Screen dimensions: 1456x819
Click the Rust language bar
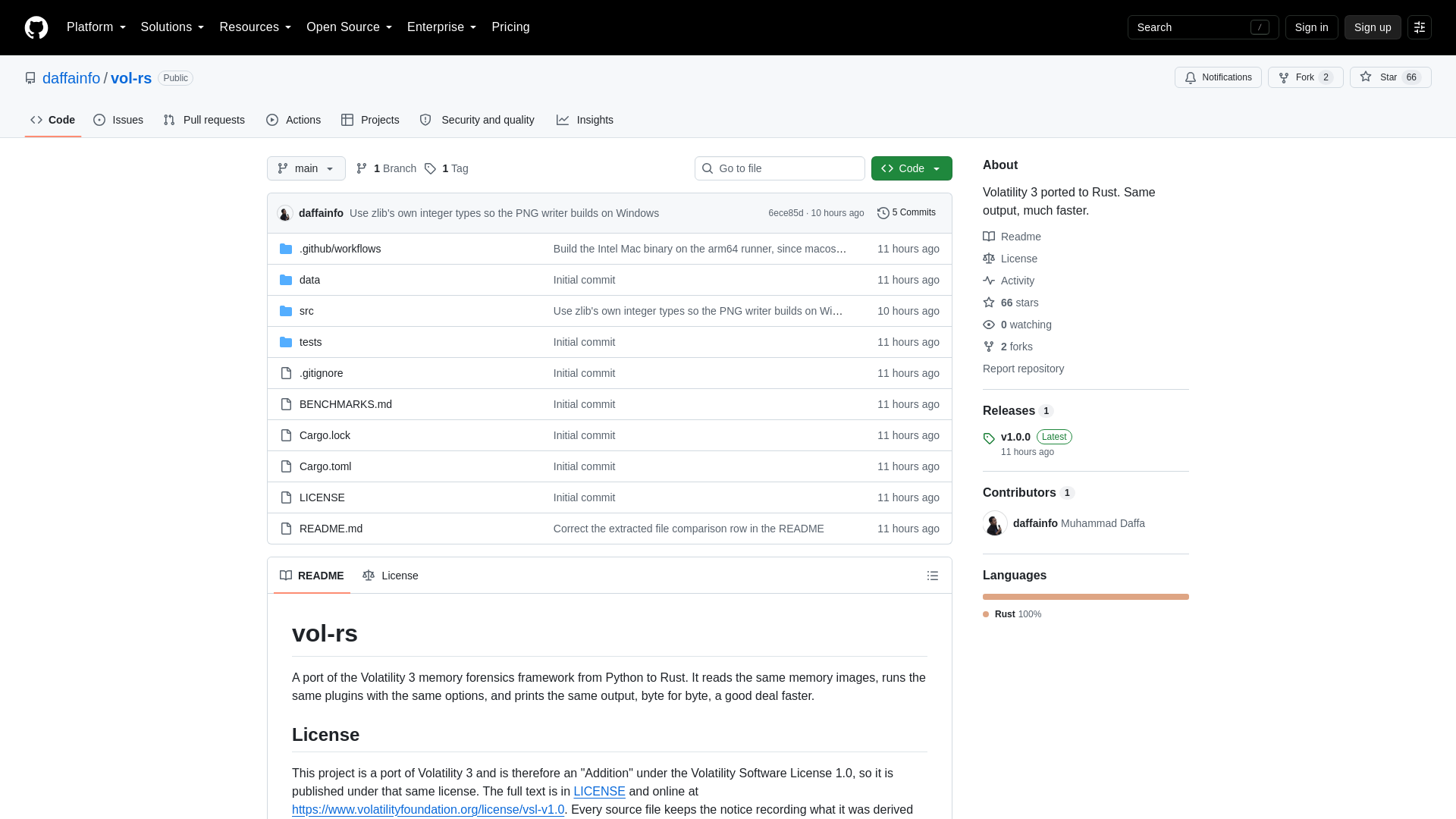[1086, 597]
